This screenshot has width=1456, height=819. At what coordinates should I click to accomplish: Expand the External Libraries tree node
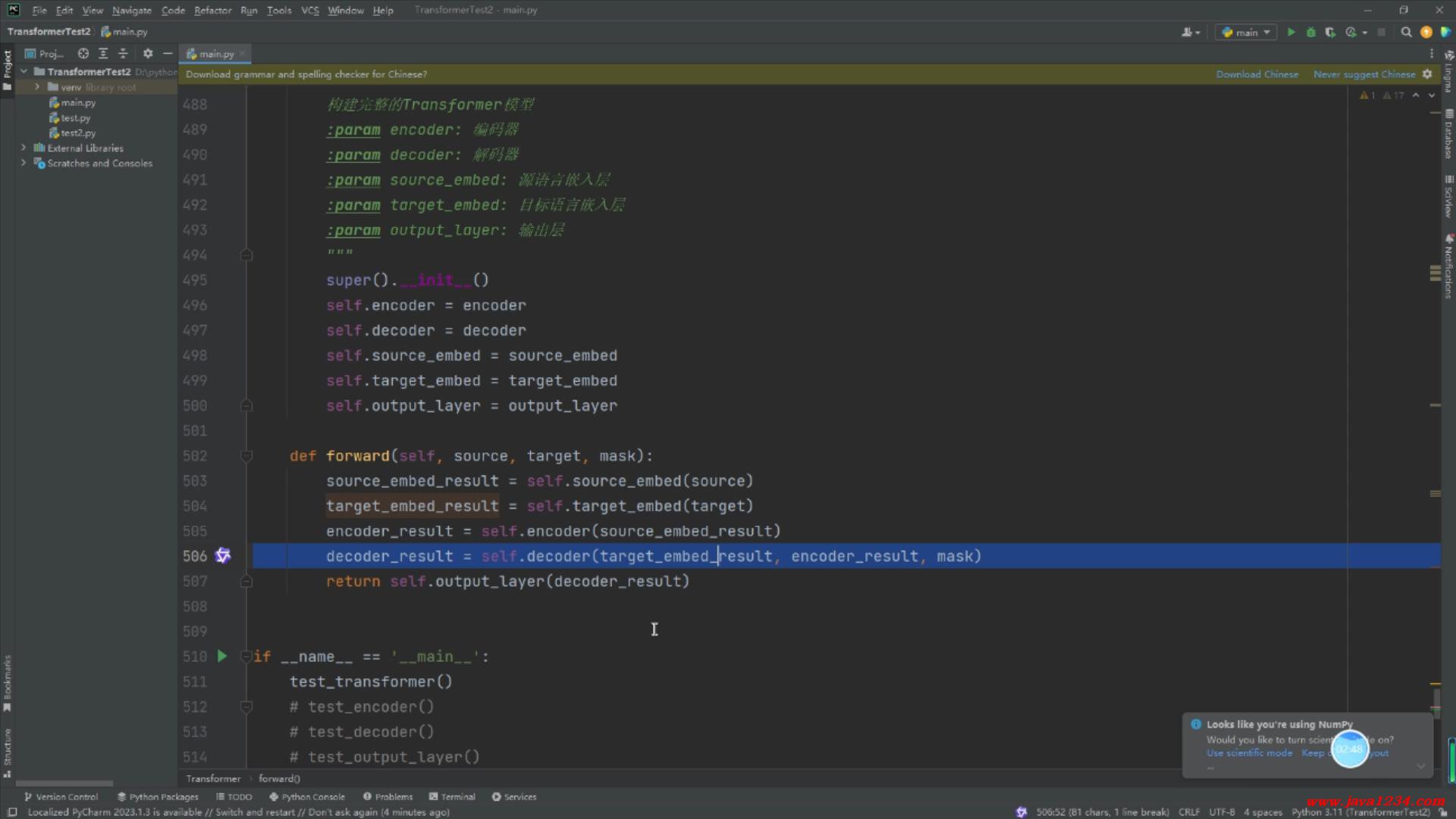[24, 148]
